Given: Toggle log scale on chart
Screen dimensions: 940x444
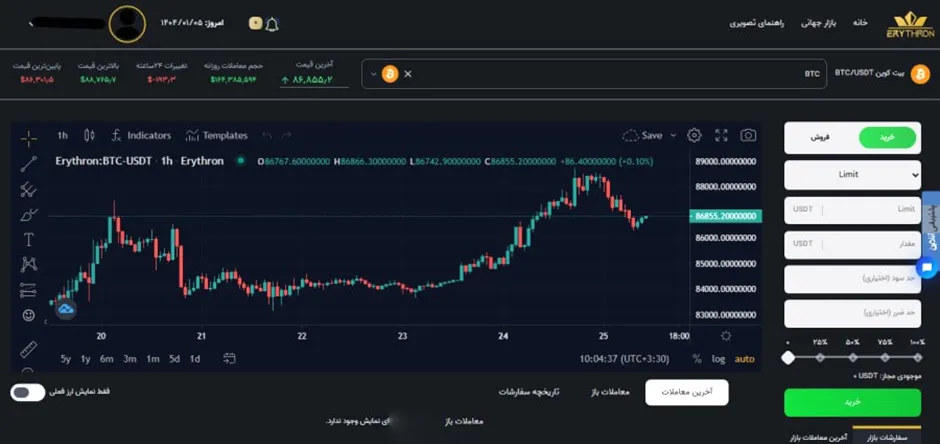Looking at the screenshot, I should 718,359.
